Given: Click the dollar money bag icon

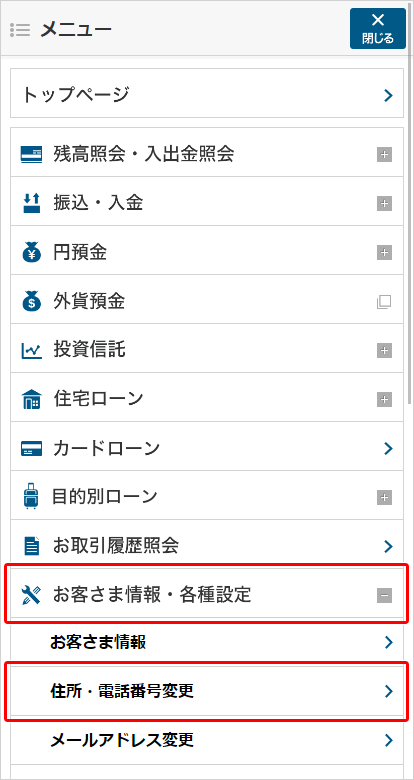Looking at the screenshot, I should pyautogui.click(x=32, y=301).
